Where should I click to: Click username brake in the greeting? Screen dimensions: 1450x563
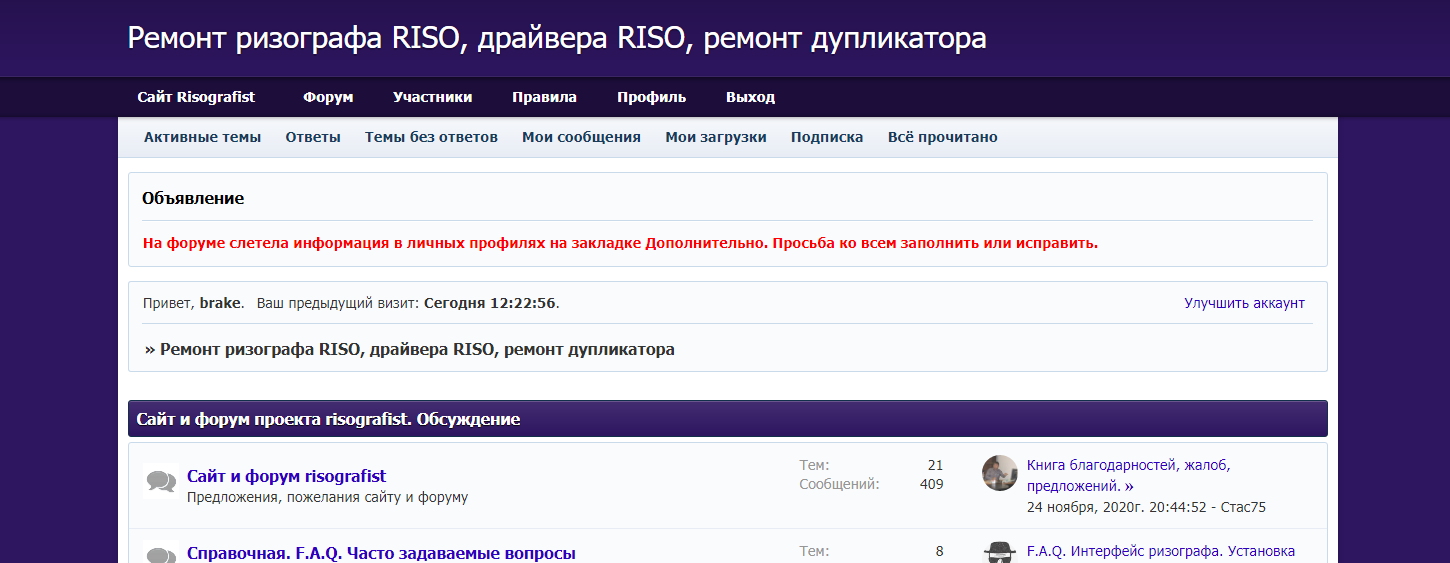[x=220, y=303]
